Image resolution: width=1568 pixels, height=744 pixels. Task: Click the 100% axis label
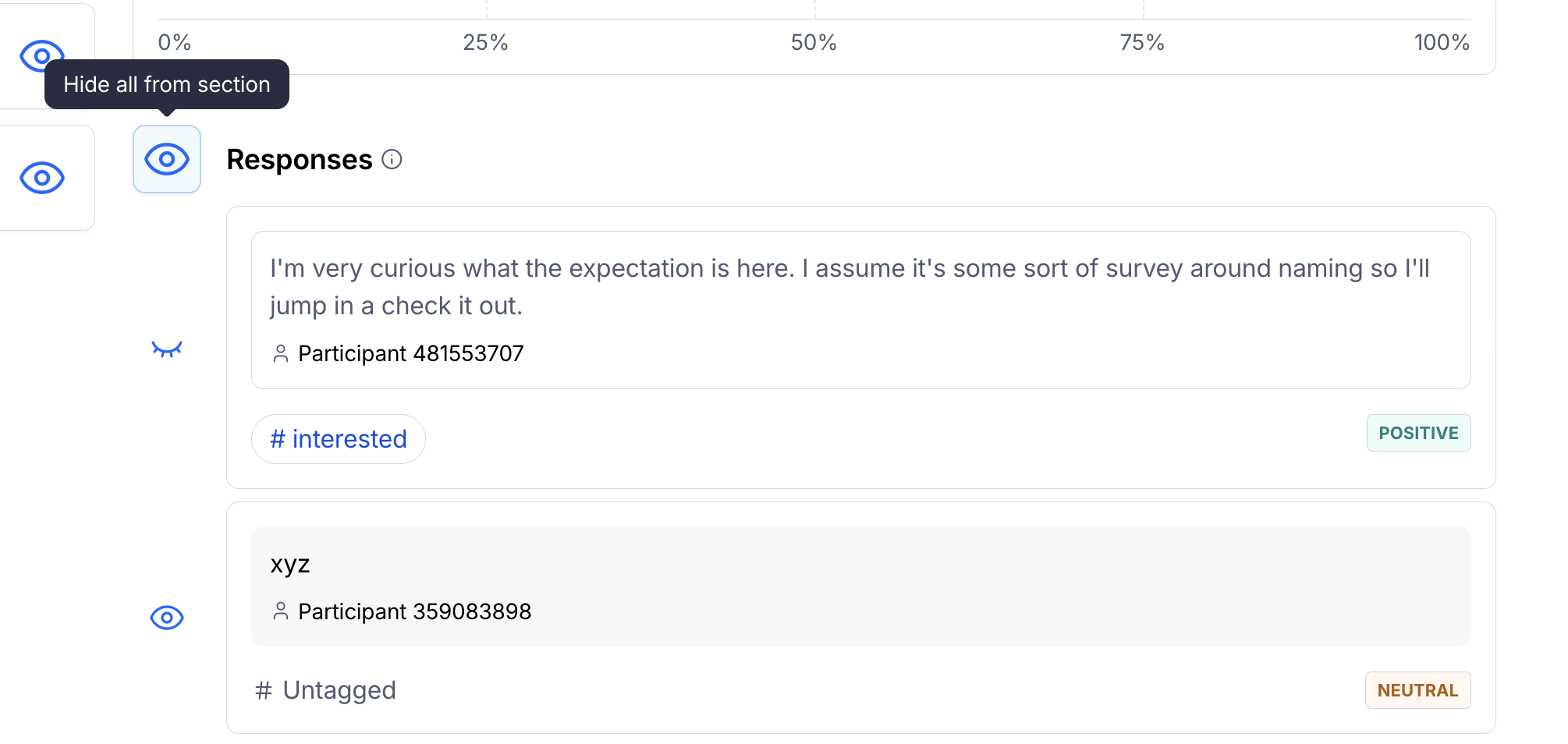(1442, 42)
